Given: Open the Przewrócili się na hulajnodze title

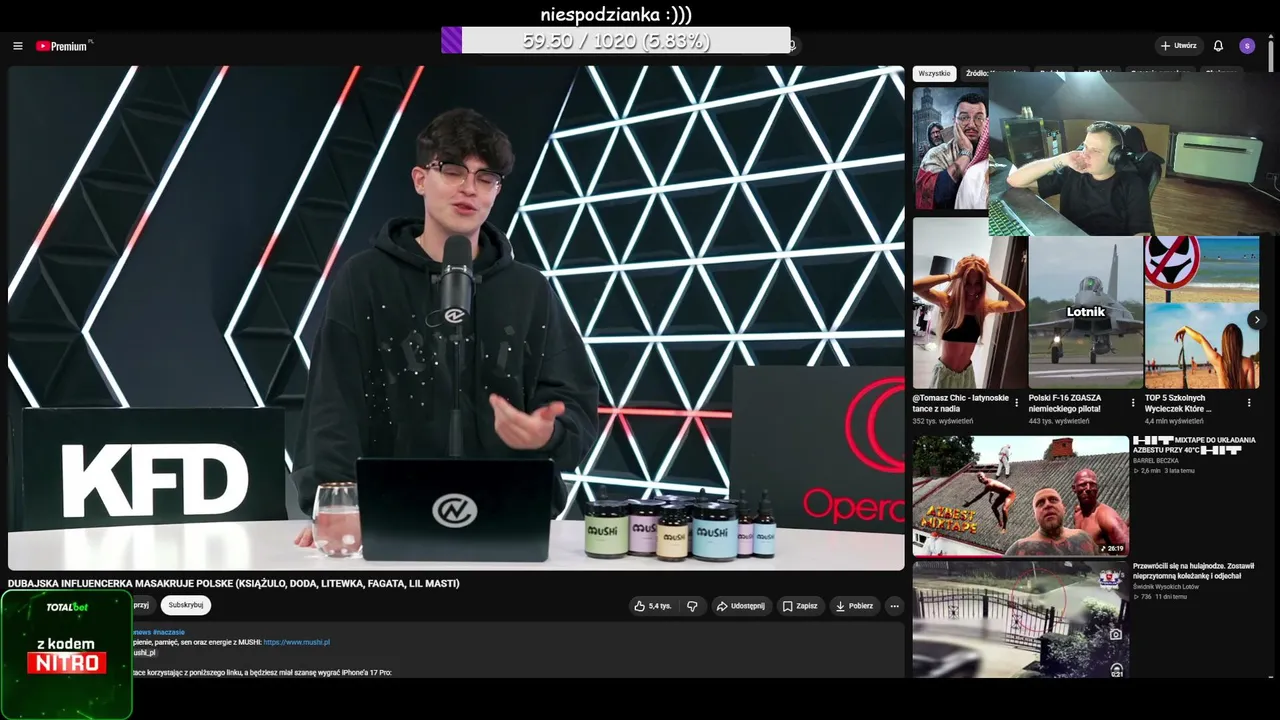Looking at the screenshot, I should (x=1193, y=571).
